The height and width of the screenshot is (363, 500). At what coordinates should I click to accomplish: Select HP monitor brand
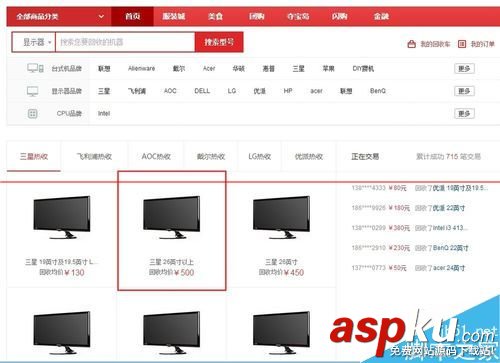[288, 91]
